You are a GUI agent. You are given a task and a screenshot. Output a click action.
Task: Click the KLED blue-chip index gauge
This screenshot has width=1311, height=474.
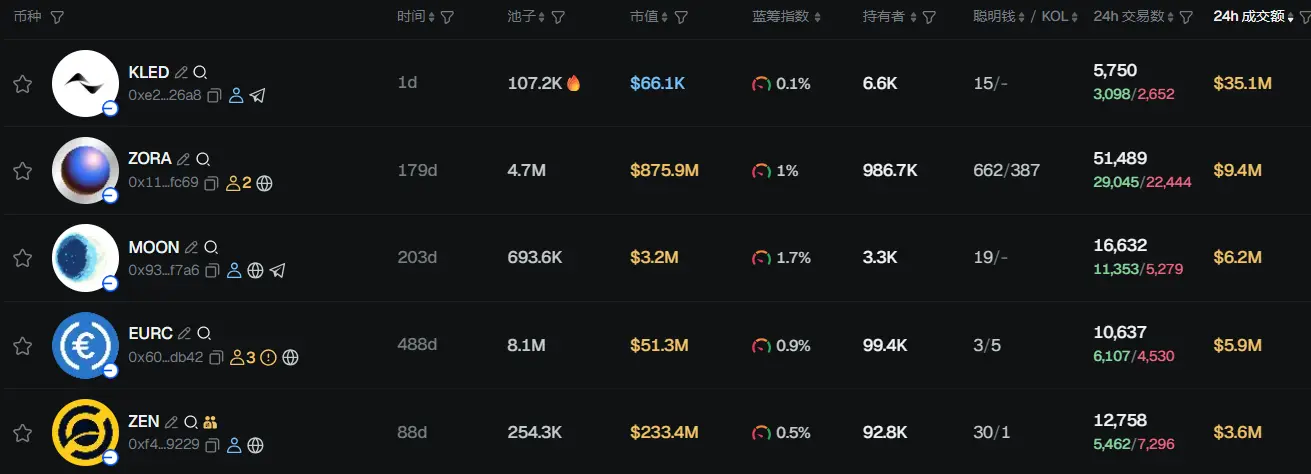tap(761, 84)
